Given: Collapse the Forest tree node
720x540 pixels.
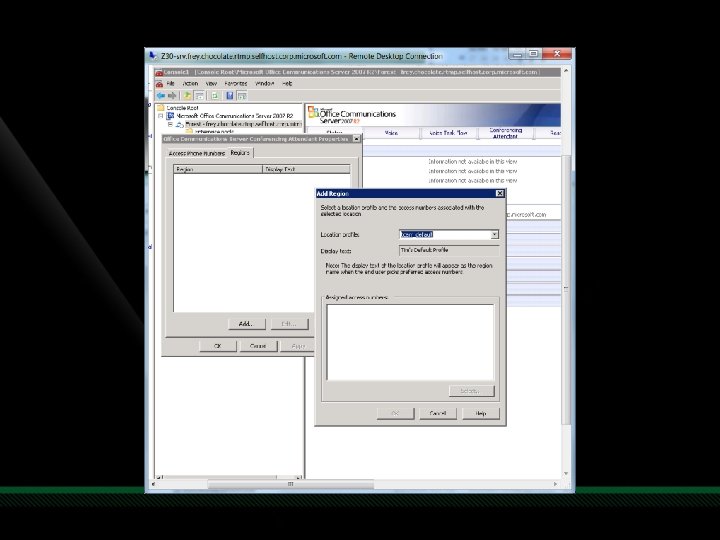Looking at the screenshot, I should 170,124.
